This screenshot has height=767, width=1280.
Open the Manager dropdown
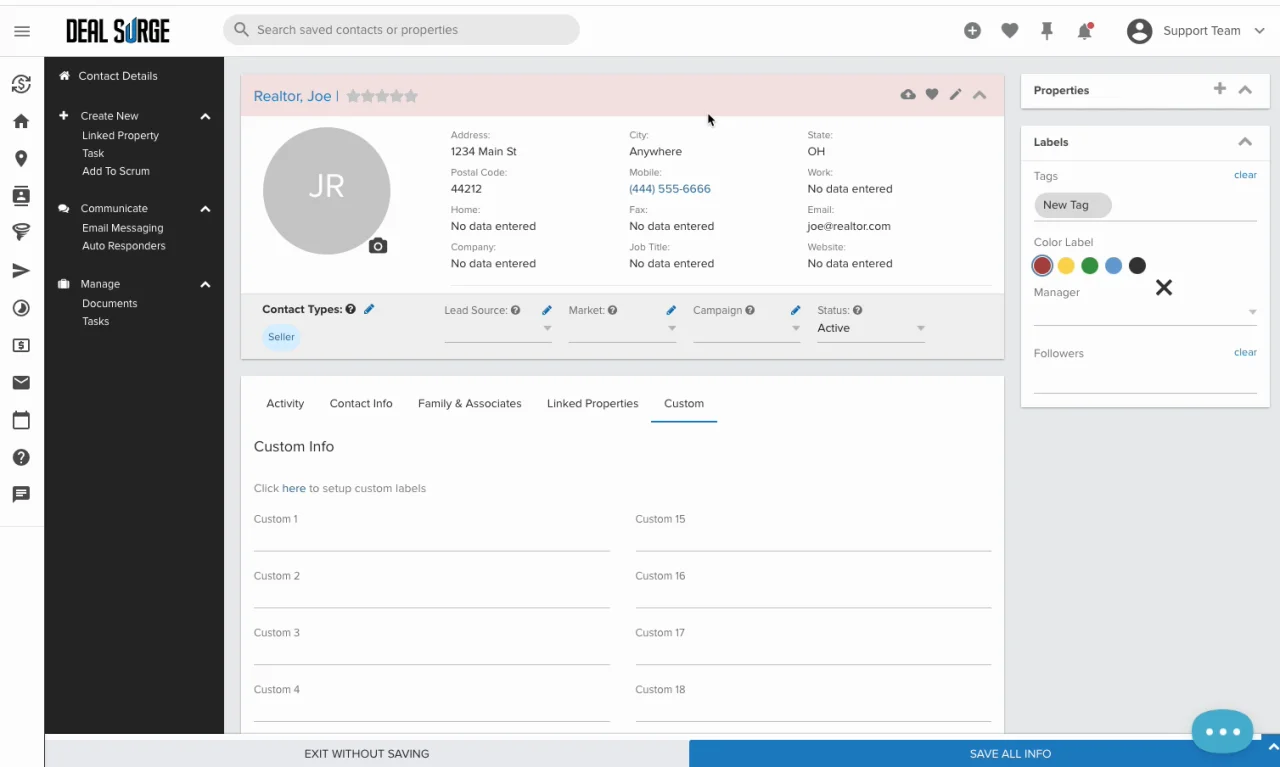[1145, 313]
